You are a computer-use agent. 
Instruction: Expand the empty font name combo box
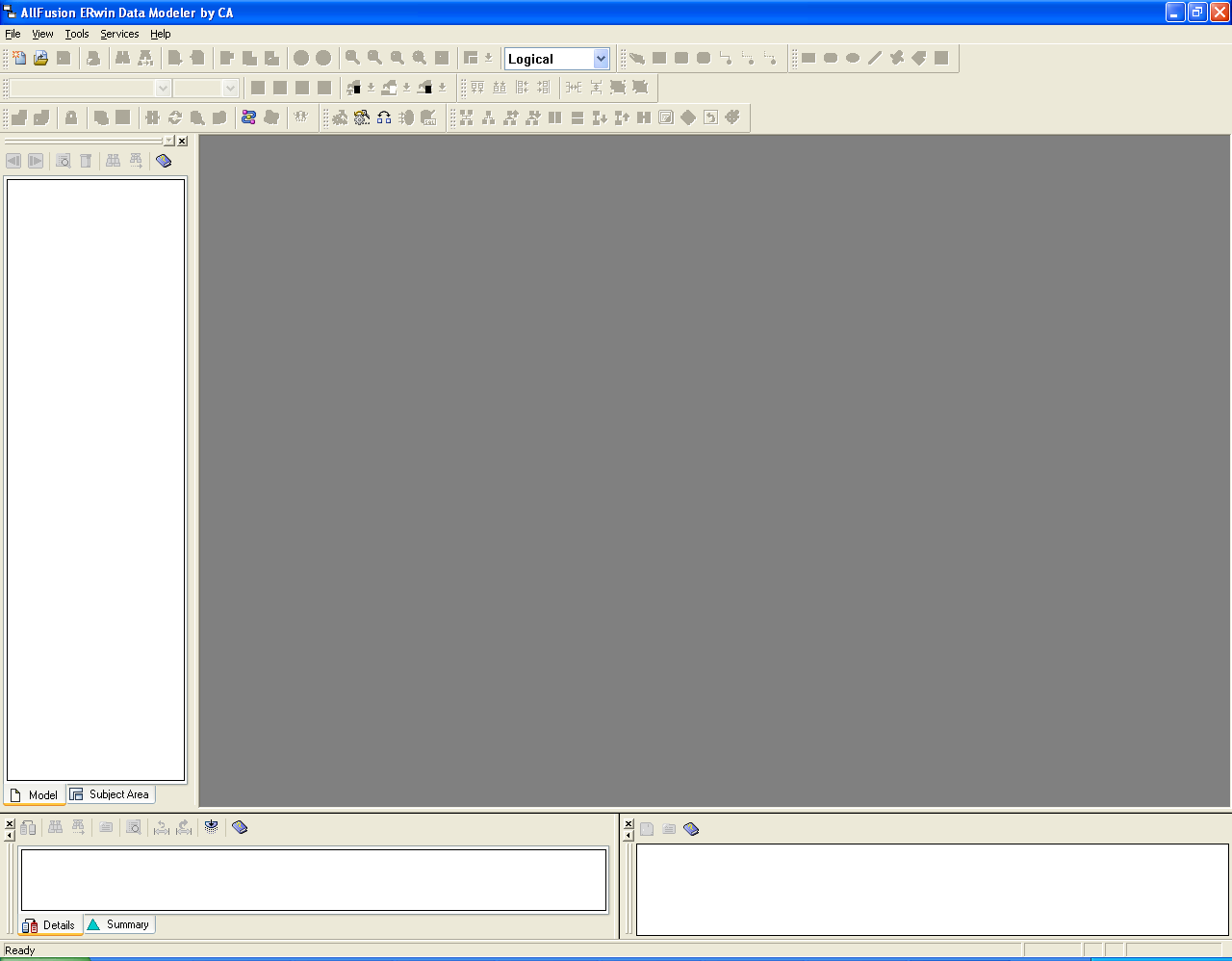coord(163,89)
